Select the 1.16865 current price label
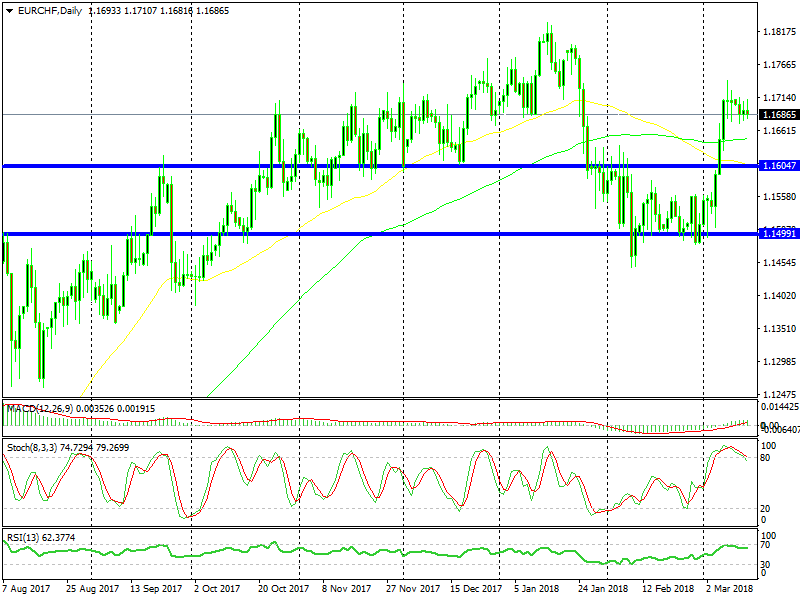This screenshot has width=800, height=600. 779,115
